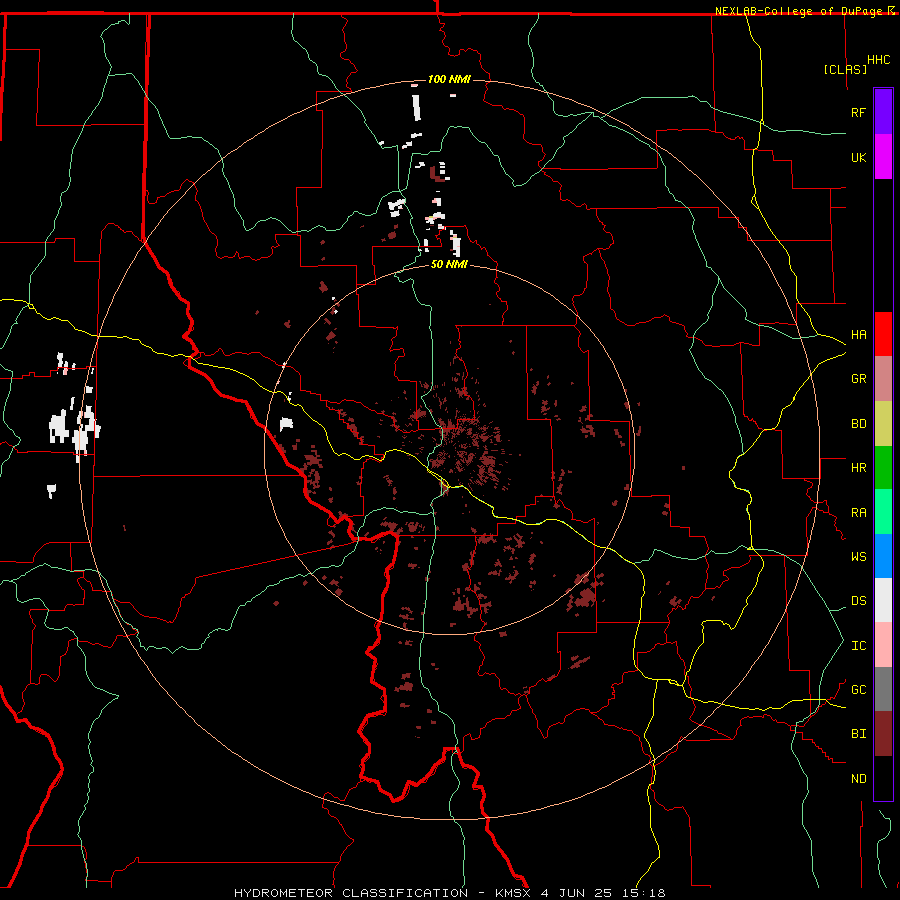Click the 50 NMI range ring label

point(449,264)
